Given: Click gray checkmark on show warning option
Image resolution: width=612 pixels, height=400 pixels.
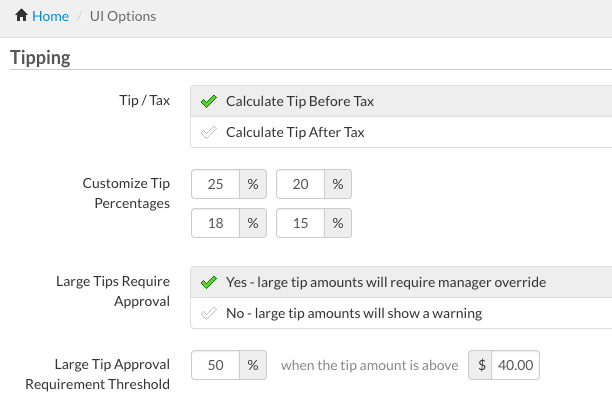Looking at the screenshot, I should [x=209, y=313].
